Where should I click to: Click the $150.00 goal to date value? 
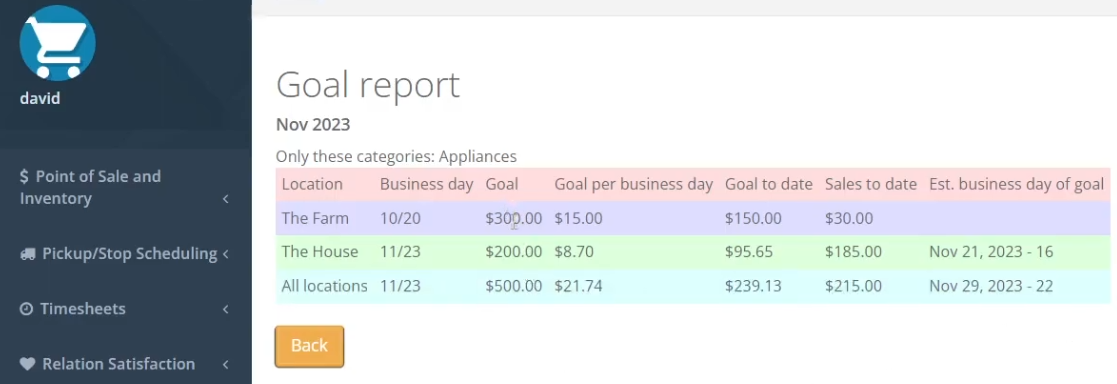pyautogui.click(x=753, y=219)
